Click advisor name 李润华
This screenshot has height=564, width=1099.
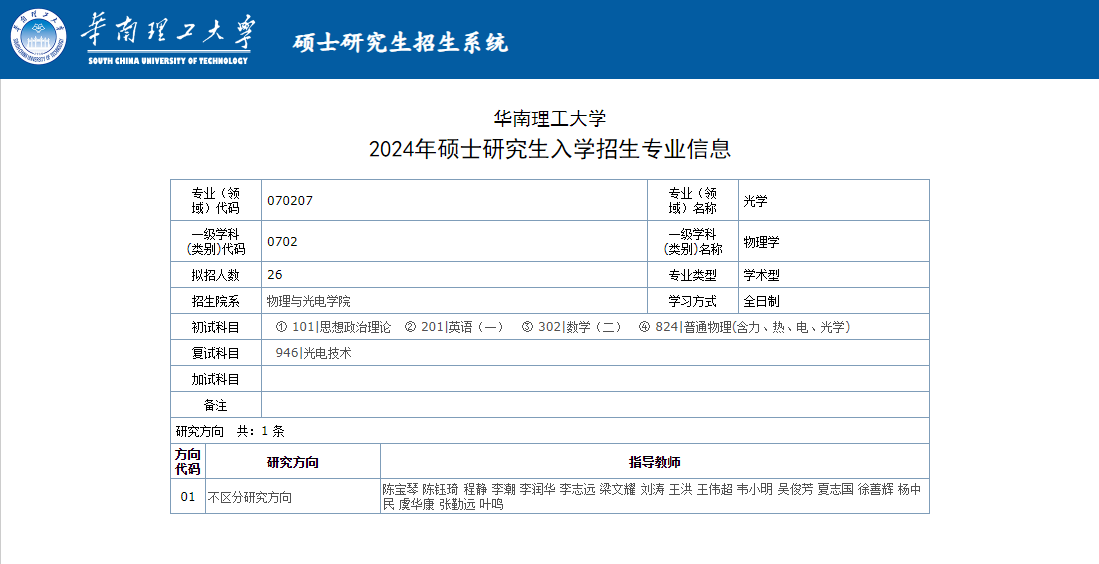pyautogui.click(x=538, y=489)
